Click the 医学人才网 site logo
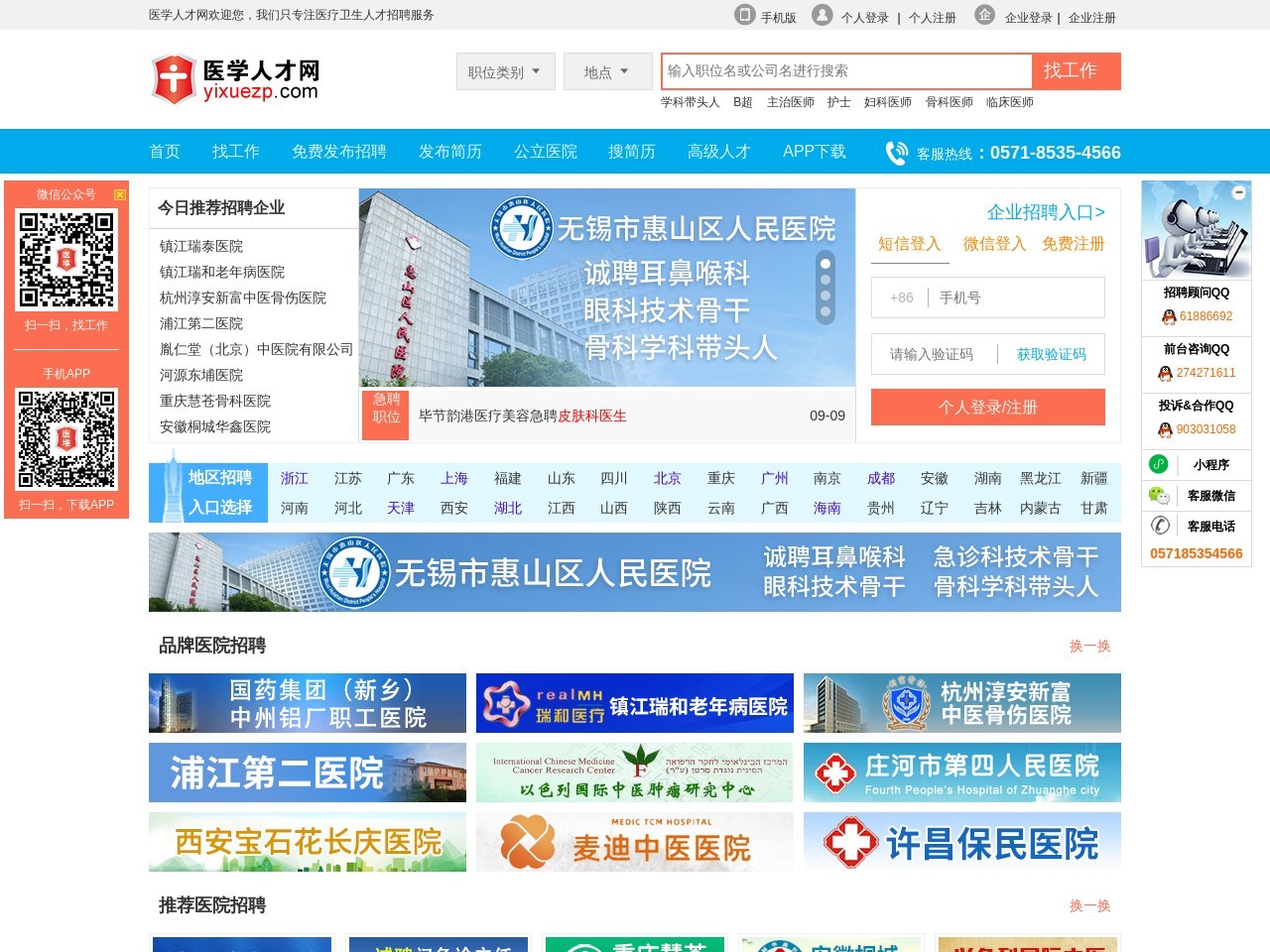The width and height of the screenshot is (1270, 952). point(235,79)
